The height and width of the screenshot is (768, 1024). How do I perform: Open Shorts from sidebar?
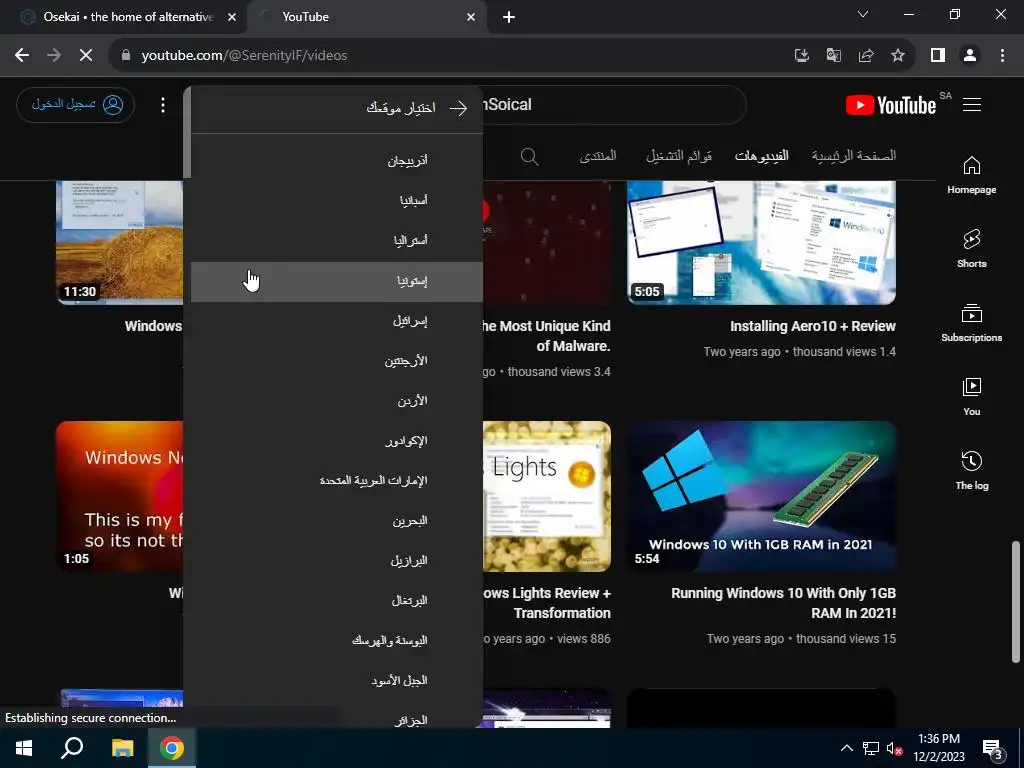point(972,249)
